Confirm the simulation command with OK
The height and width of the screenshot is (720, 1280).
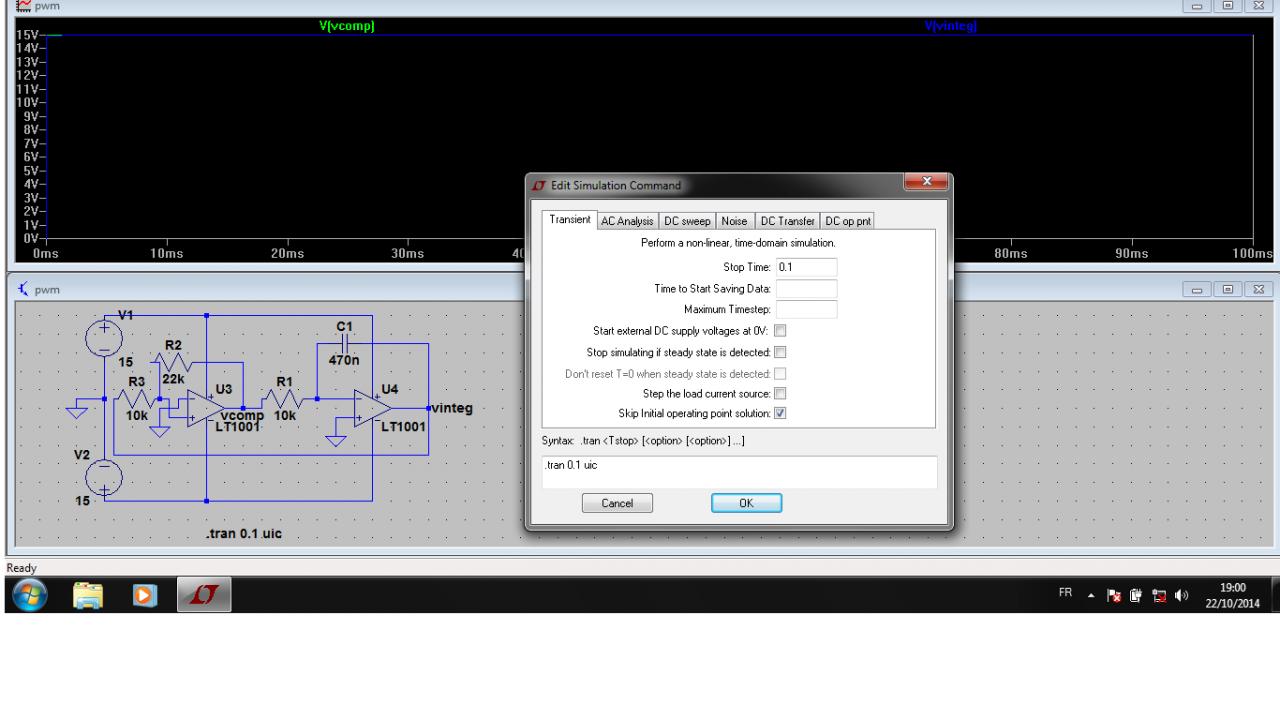click(x=746, y=503)
